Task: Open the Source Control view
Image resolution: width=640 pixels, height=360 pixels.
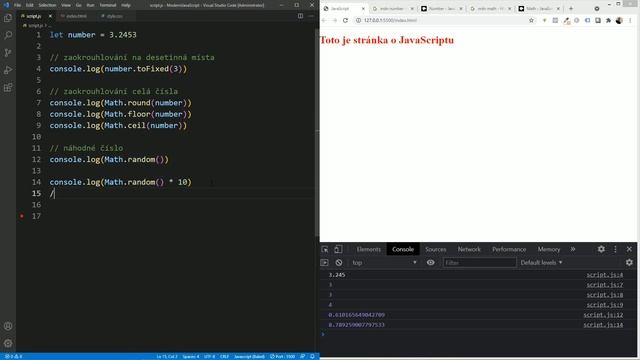Action: [8, 53]
